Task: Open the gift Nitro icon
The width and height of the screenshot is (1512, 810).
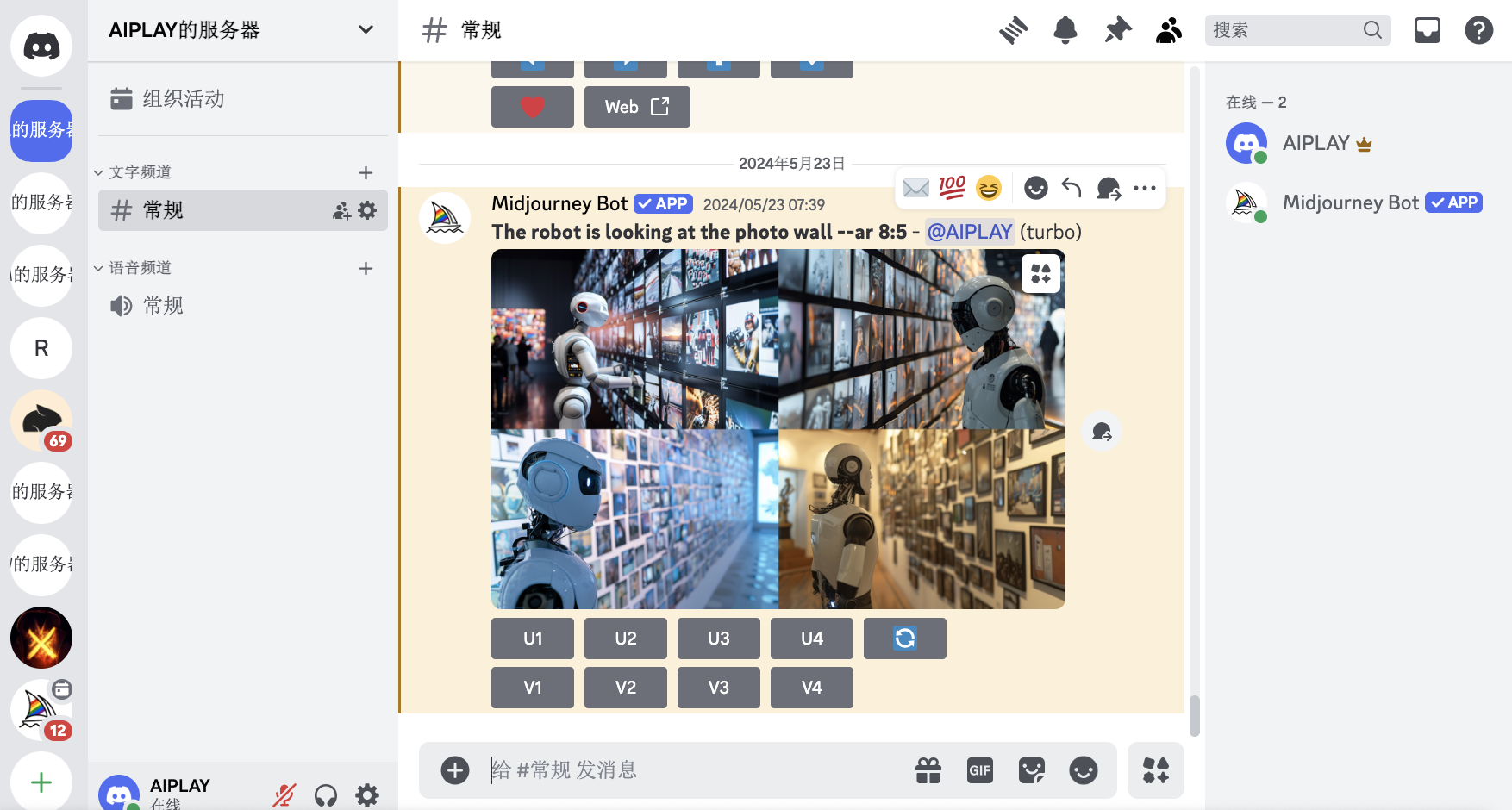Action: [x=928, y=770]
